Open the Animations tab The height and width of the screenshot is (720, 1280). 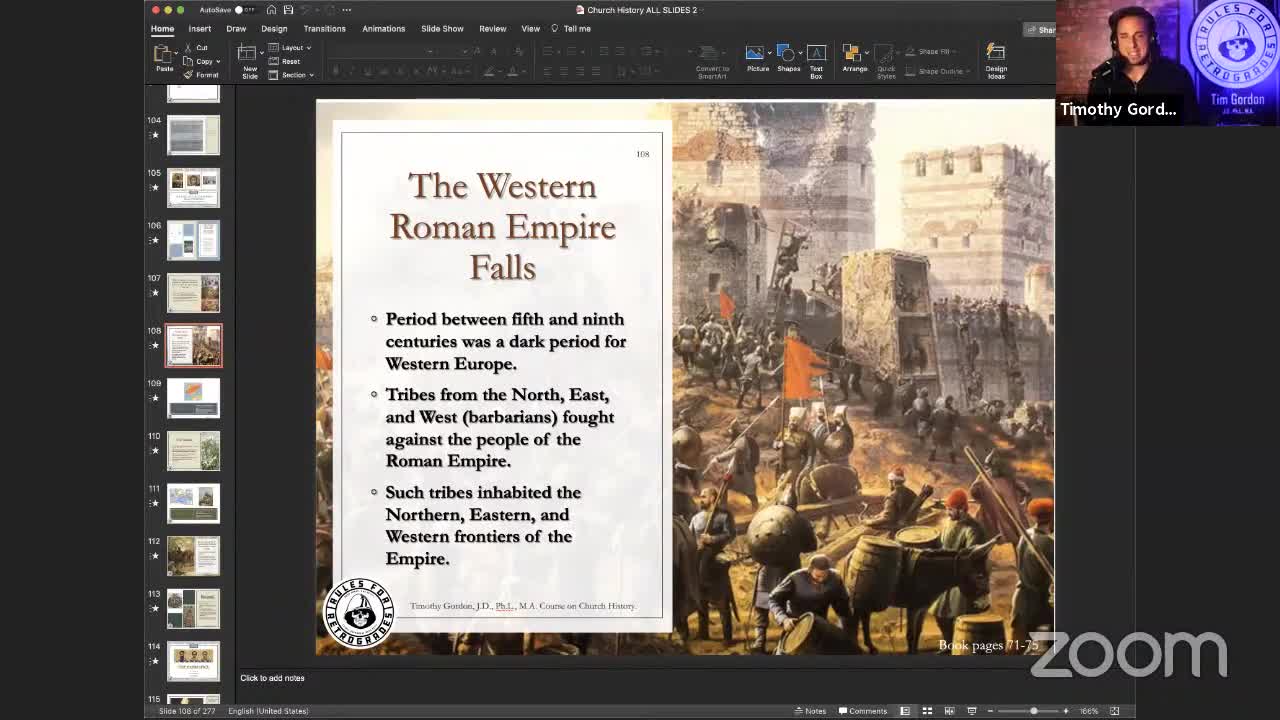(384, 29)
